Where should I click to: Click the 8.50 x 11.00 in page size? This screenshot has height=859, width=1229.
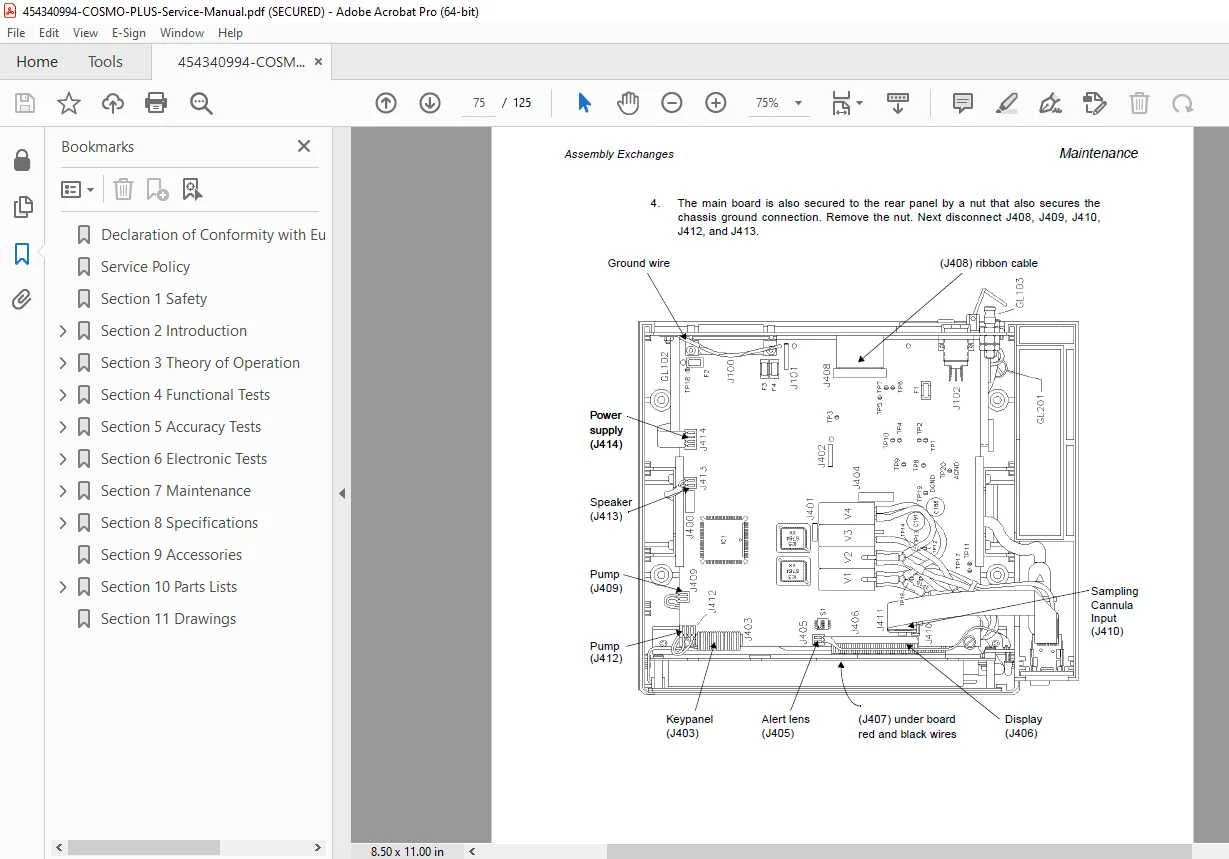(407, 851)
